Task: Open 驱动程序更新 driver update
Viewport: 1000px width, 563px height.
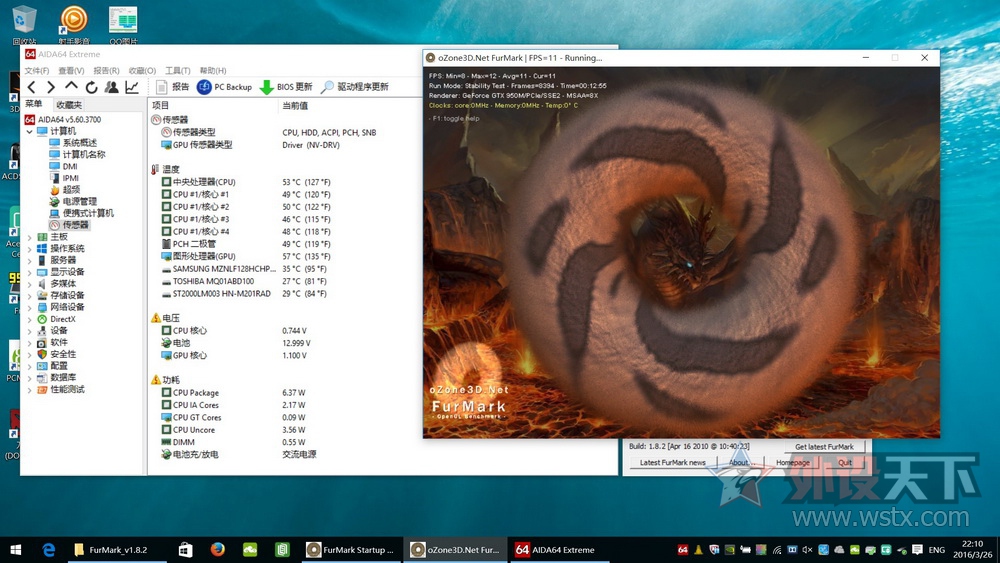Action: click(355, 87)
